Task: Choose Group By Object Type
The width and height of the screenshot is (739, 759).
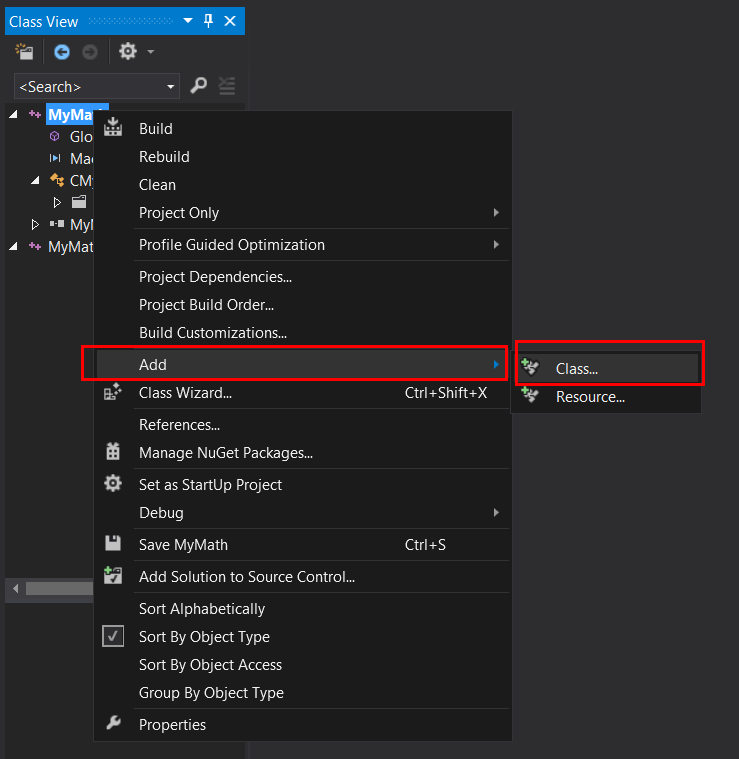Action: coord(302,693)
